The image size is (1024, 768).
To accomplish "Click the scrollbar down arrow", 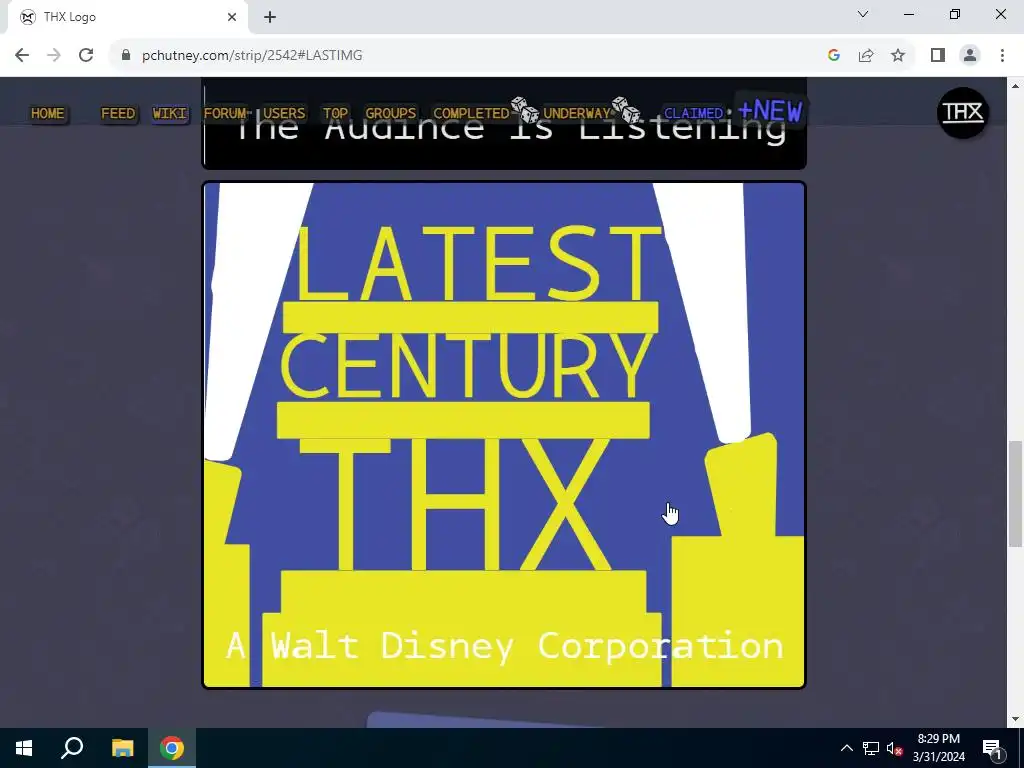I will tap(1016, 719).
